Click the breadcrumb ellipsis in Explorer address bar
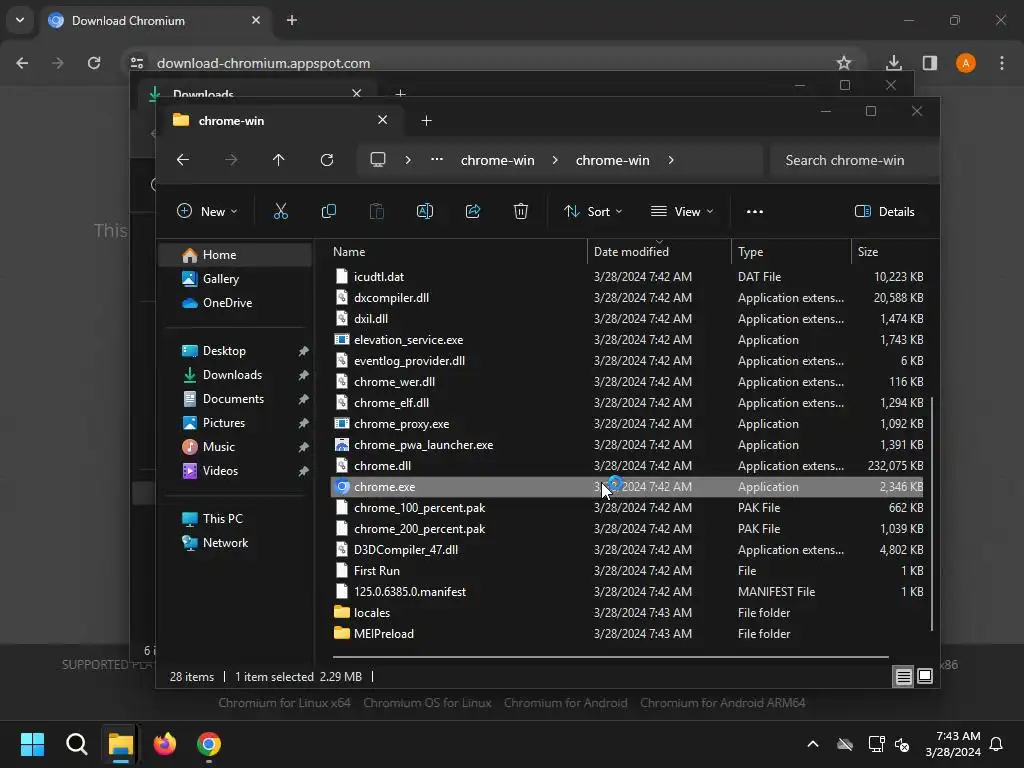The width and height of the screenshot is (1024, 768). coord(437,160)
